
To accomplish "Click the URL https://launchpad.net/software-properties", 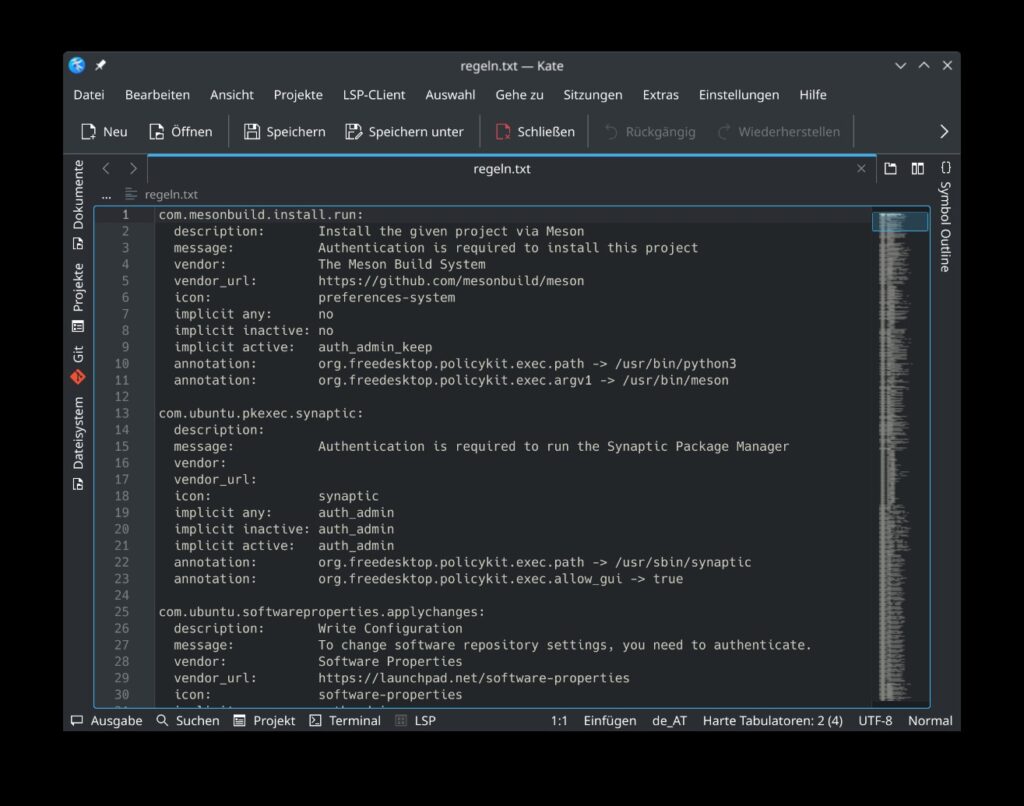I will [x=474, y=678].
